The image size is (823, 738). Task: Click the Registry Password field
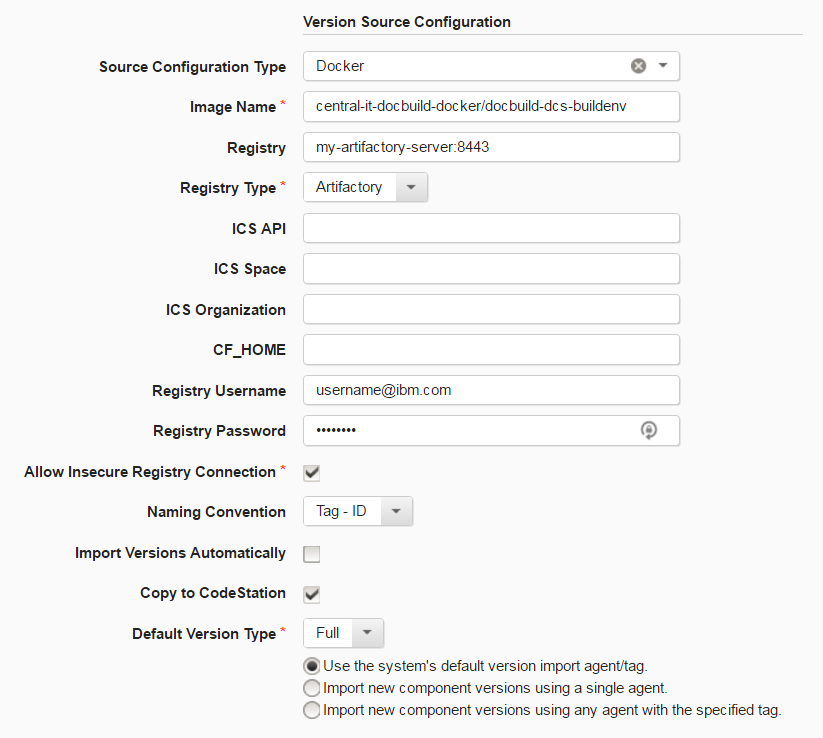(x=470, y=430)
